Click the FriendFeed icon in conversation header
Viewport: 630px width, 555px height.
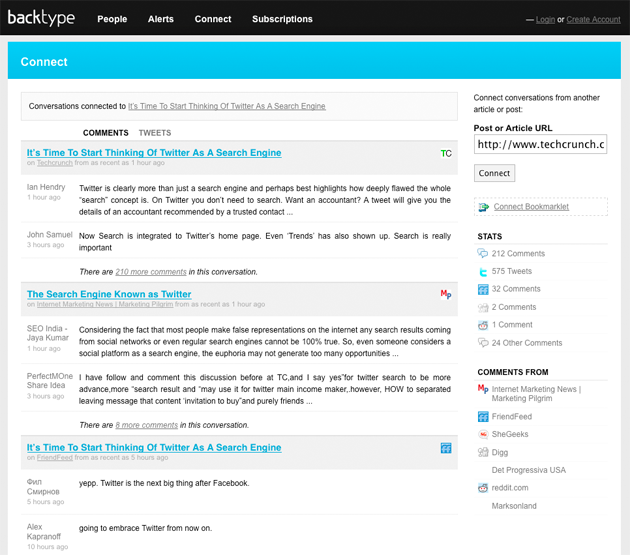point(446,448)
